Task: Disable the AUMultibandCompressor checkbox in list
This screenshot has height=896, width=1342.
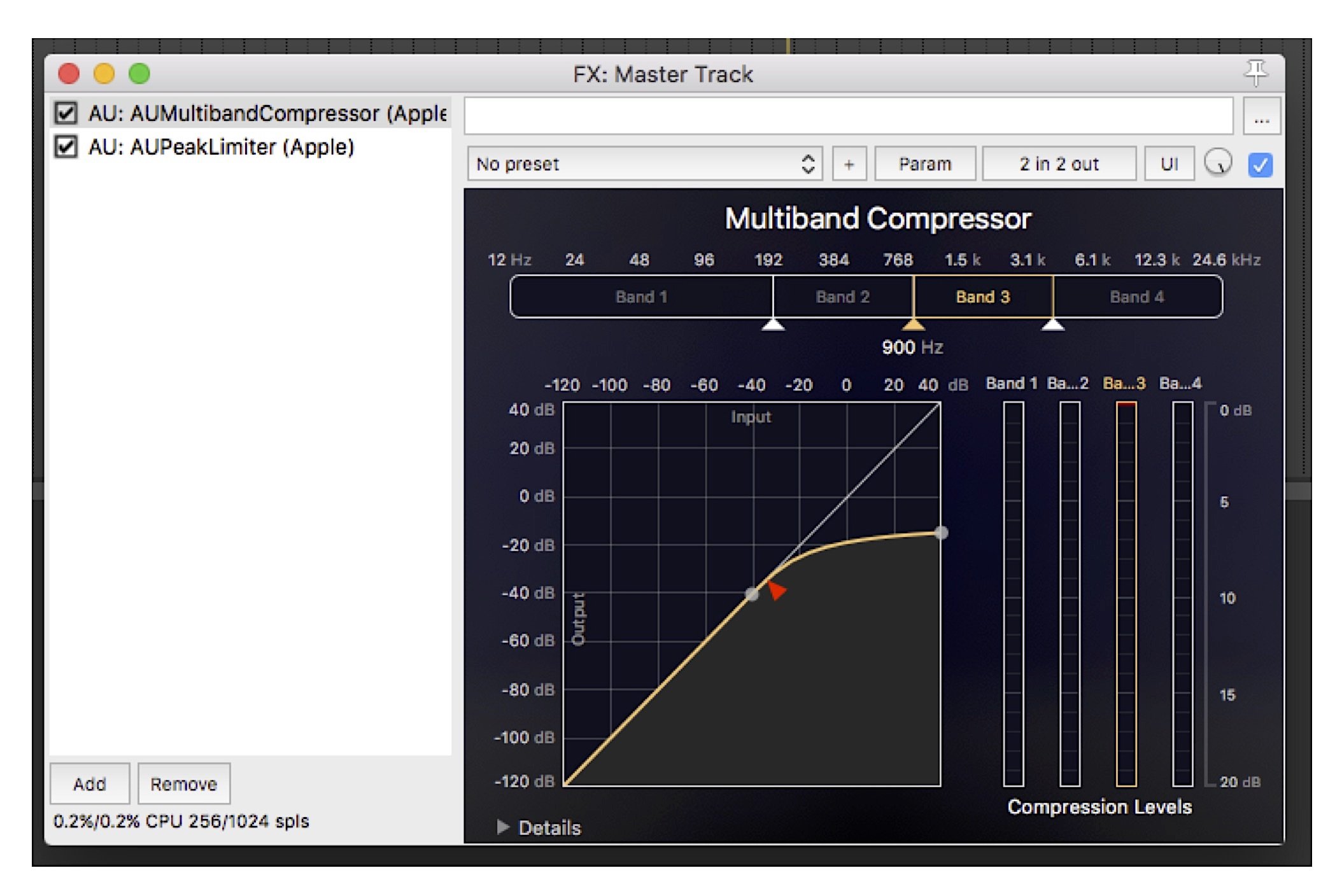Action: [x=66, y=113]
